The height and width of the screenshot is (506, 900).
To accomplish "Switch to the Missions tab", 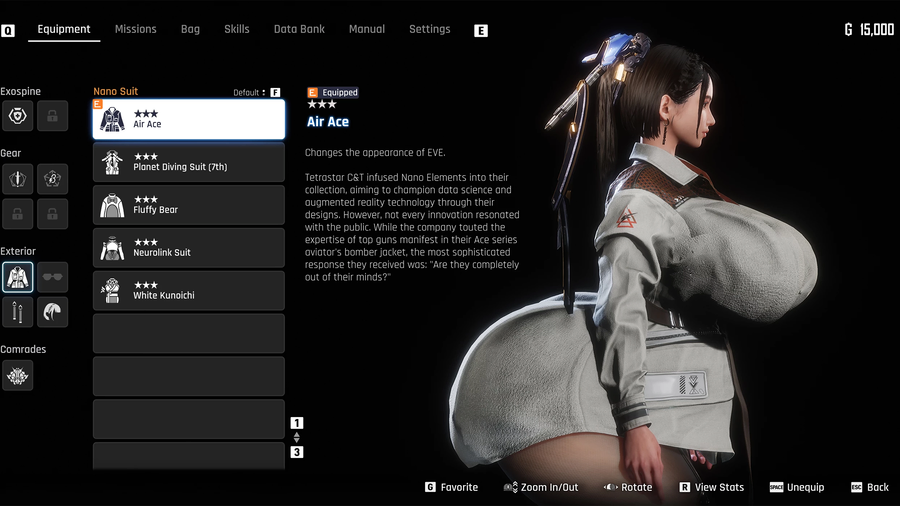I will 135,29.
